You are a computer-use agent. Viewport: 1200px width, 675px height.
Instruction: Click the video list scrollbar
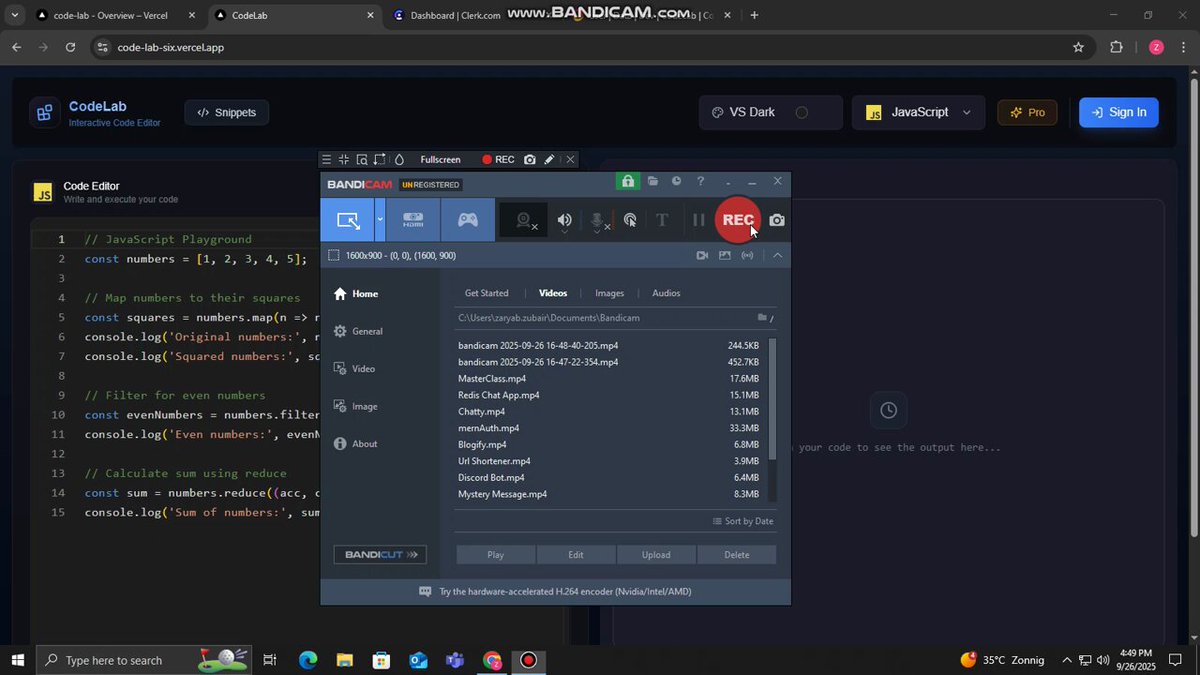(772, 399)
